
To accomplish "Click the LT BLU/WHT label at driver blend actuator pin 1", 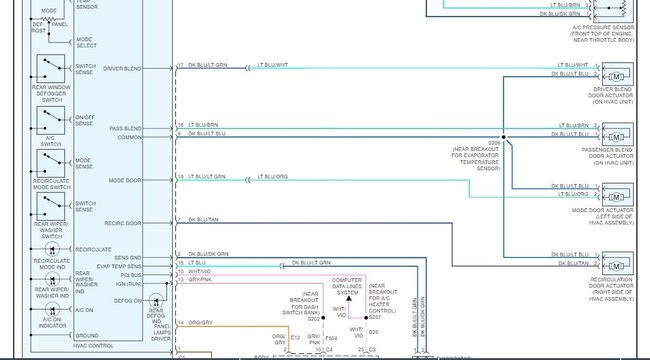I will (573, 65).
